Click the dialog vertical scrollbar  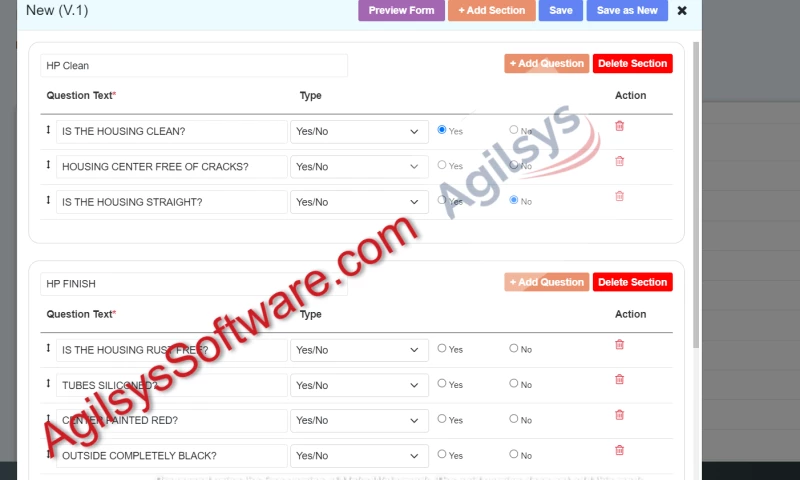click(696, 195)
